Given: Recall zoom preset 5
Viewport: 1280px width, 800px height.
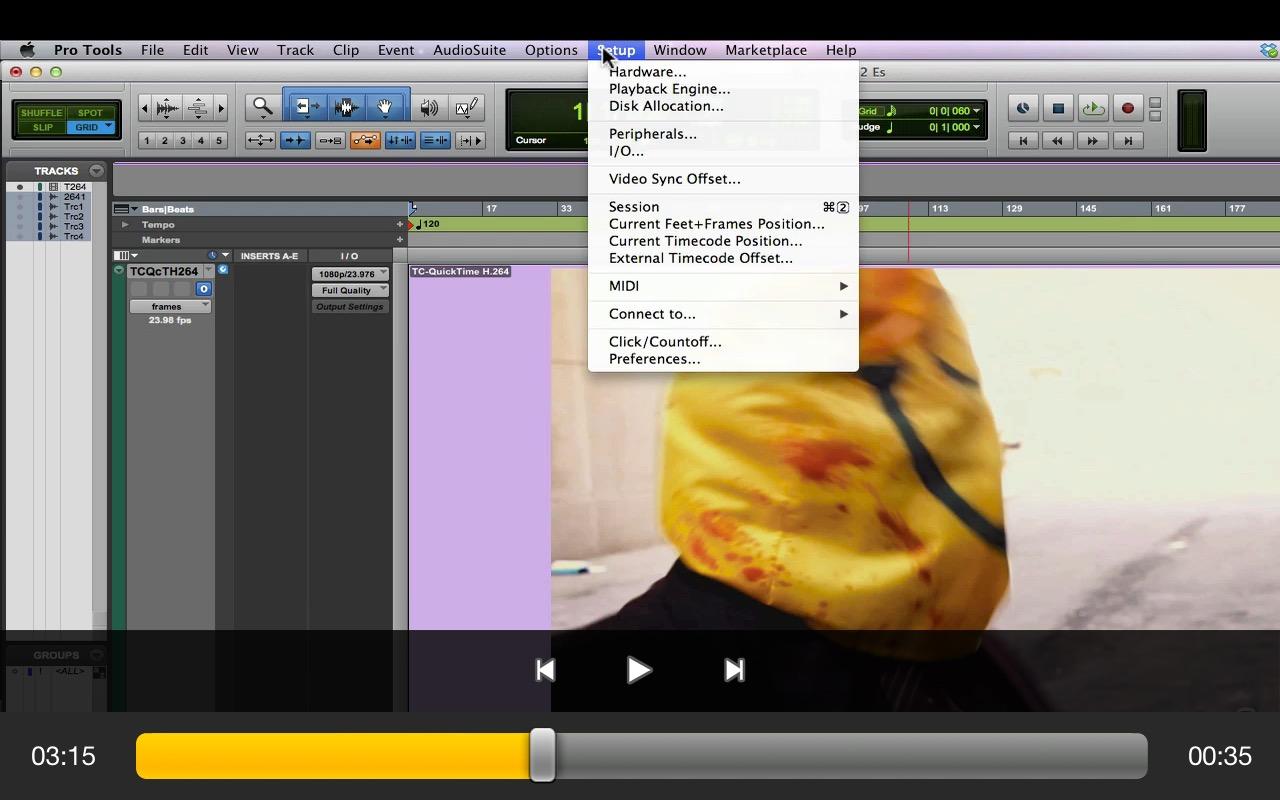Looking at the screenshot, I should [219, 141].
